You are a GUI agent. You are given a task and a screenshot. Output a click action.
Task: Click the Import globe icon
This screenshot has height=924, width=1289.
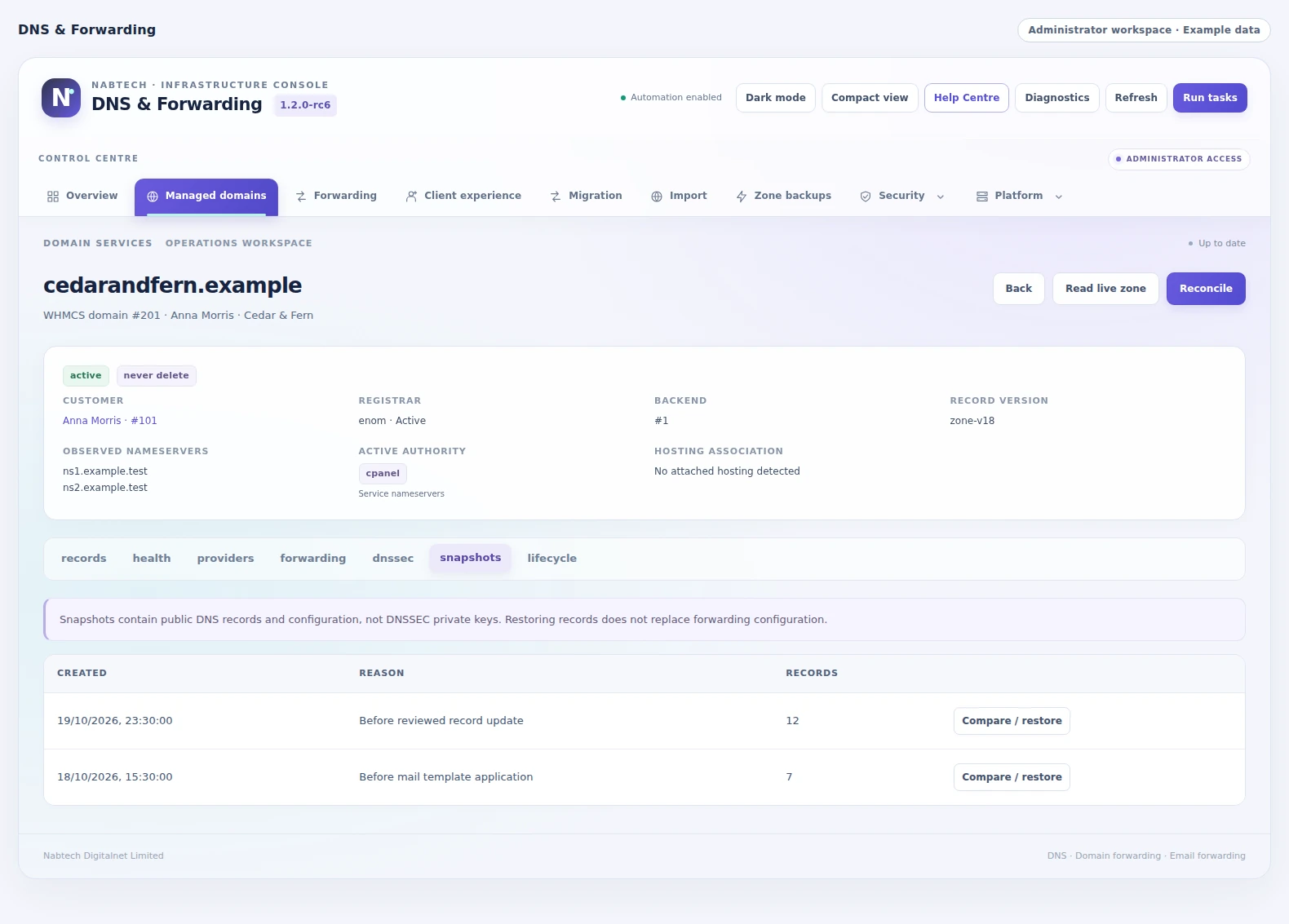(657, 197)
